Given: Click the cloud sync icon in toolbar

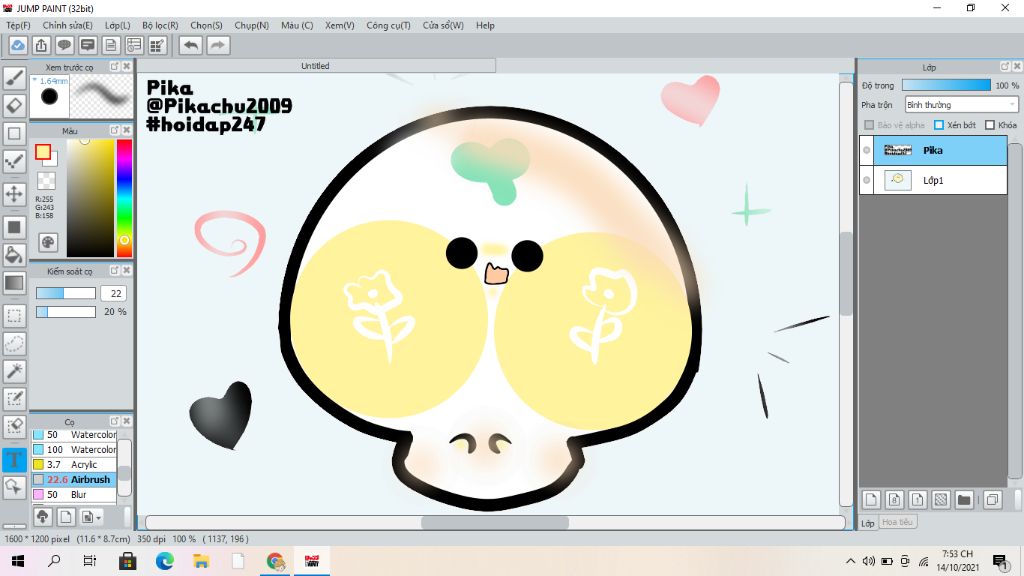Looking at the screenshot, I should 18,45.
